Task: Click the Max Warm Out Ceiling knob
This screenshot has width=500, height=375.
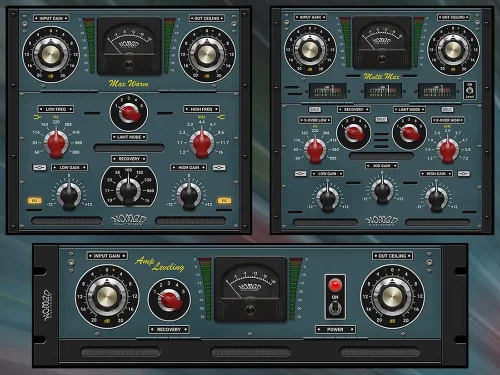Action: point(207,54)
